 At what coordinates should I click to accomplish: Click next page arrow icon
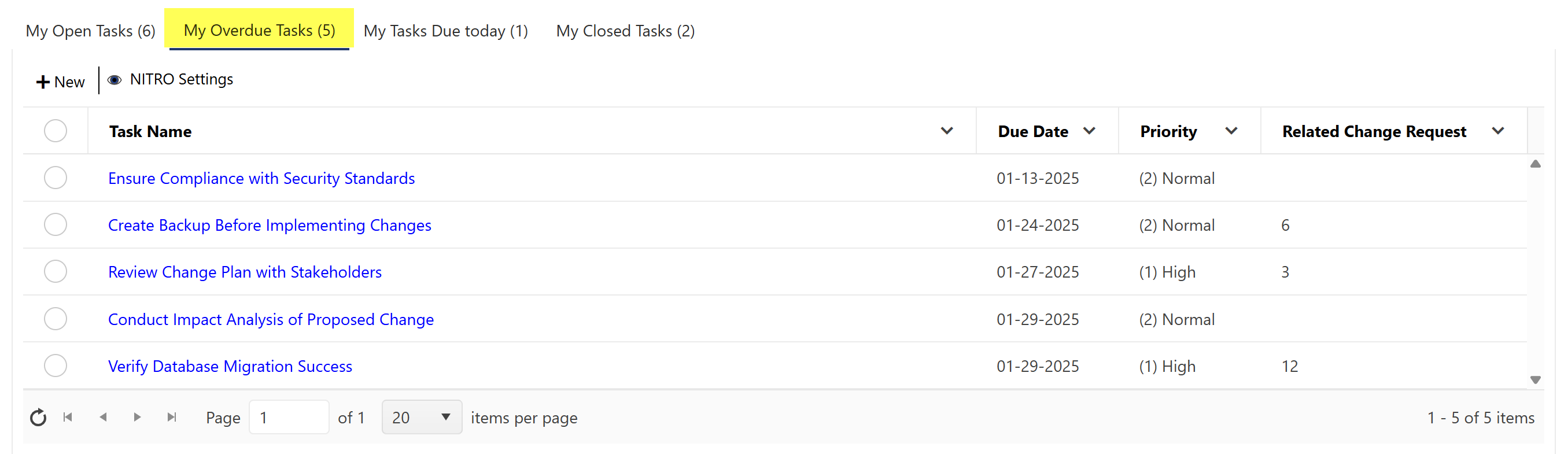(137, 418)
